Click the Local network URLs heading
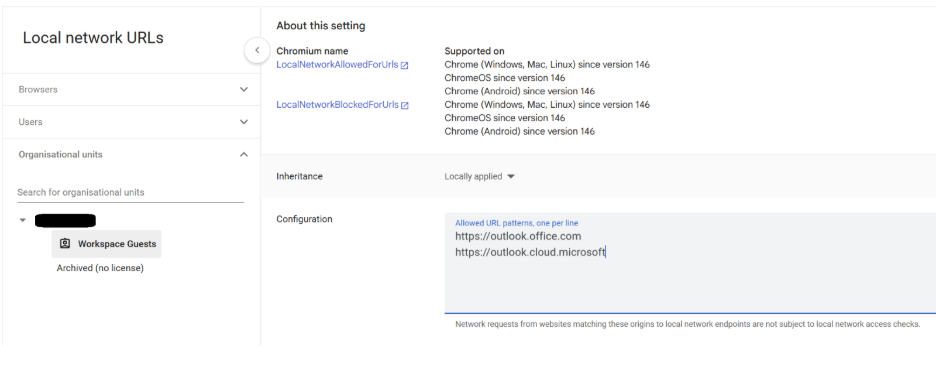The image size is (936, 366). 93,38
